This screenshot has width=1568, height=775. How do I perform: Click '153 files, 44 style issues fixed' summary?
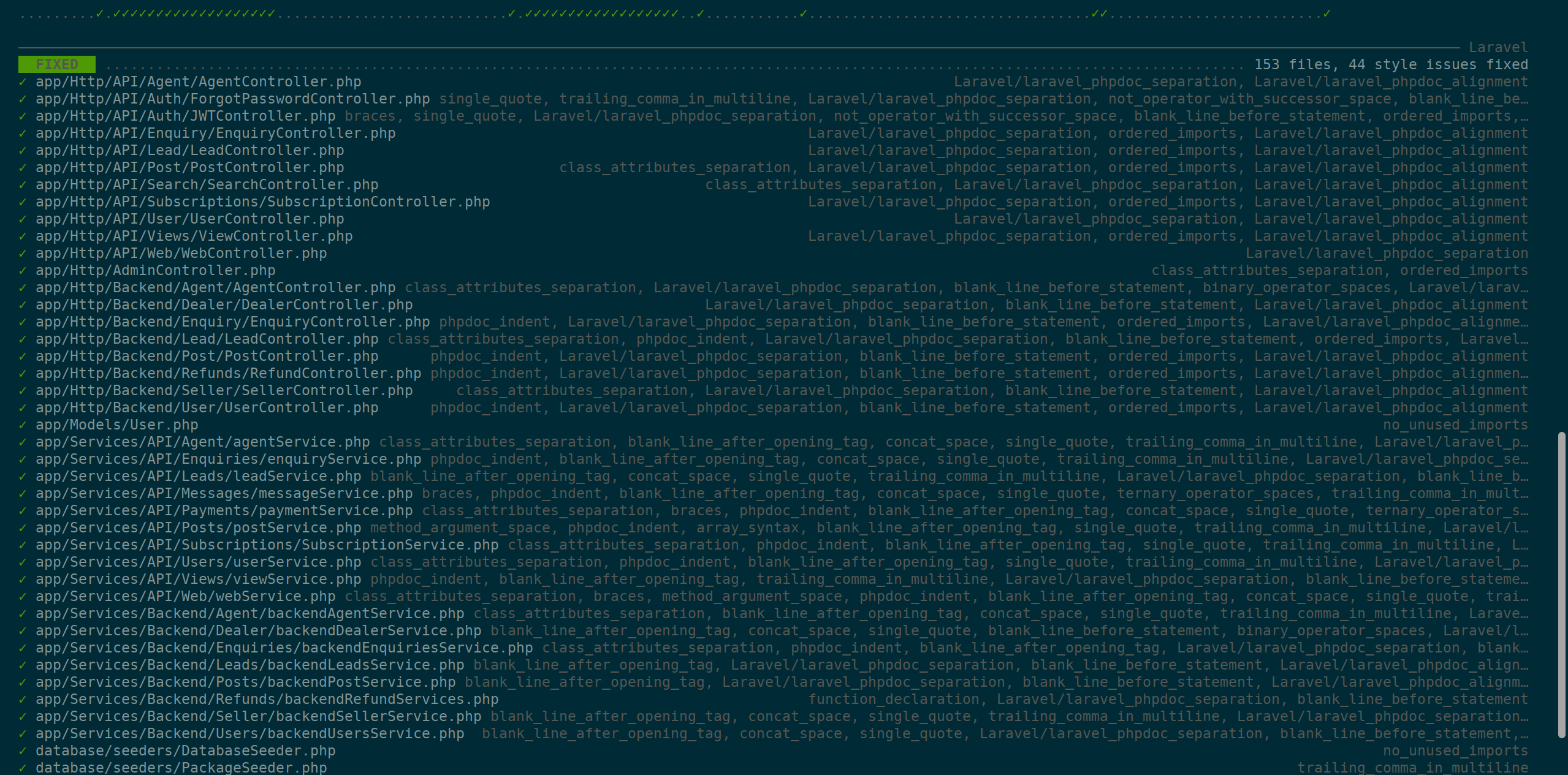(x=1391, y=64)
